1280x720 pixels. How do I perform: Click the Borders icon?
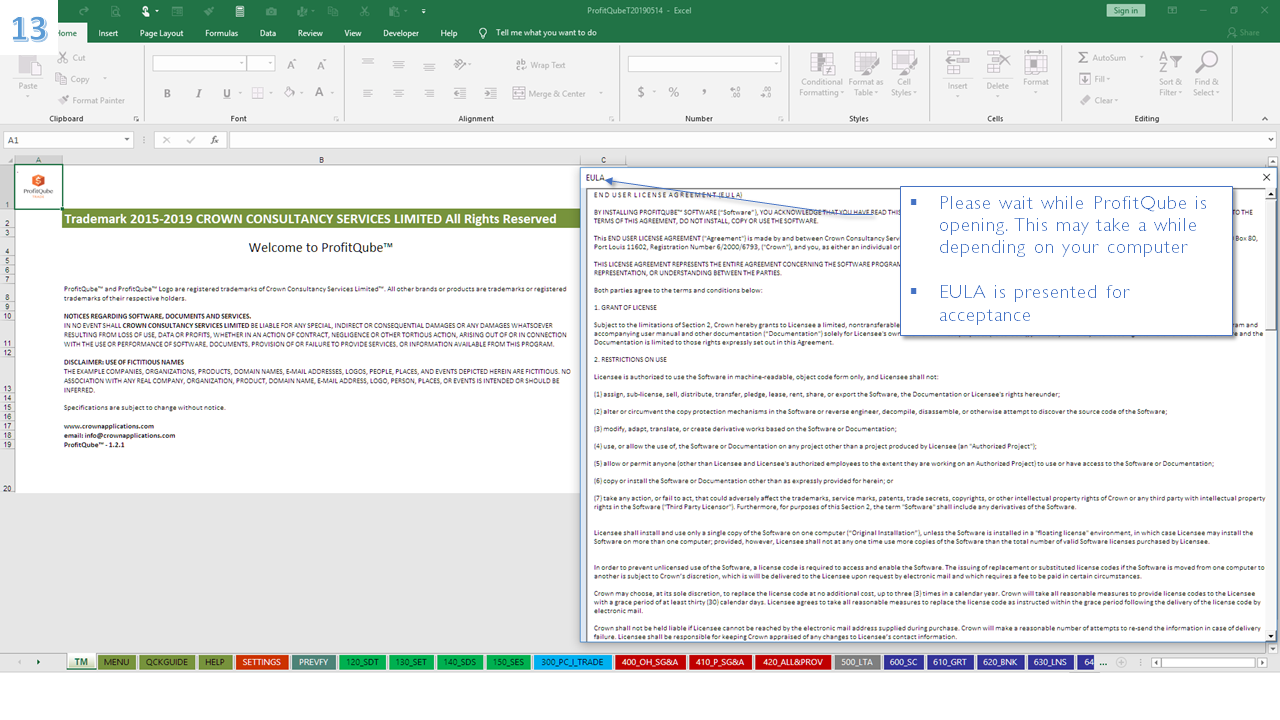[x=257, y=93]
